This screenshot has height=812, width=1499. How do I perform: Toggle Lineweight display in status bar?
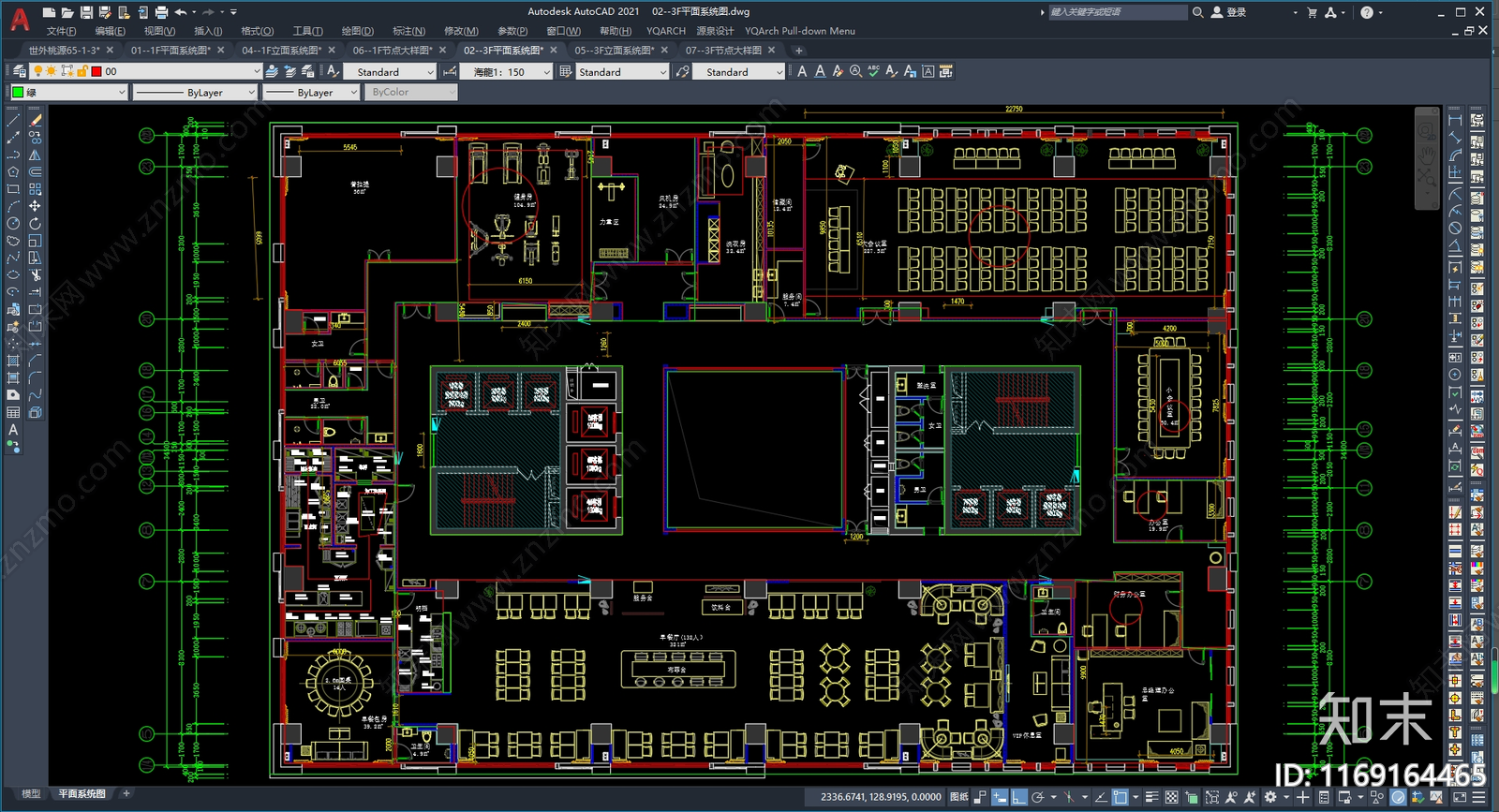coord(1150,797)
